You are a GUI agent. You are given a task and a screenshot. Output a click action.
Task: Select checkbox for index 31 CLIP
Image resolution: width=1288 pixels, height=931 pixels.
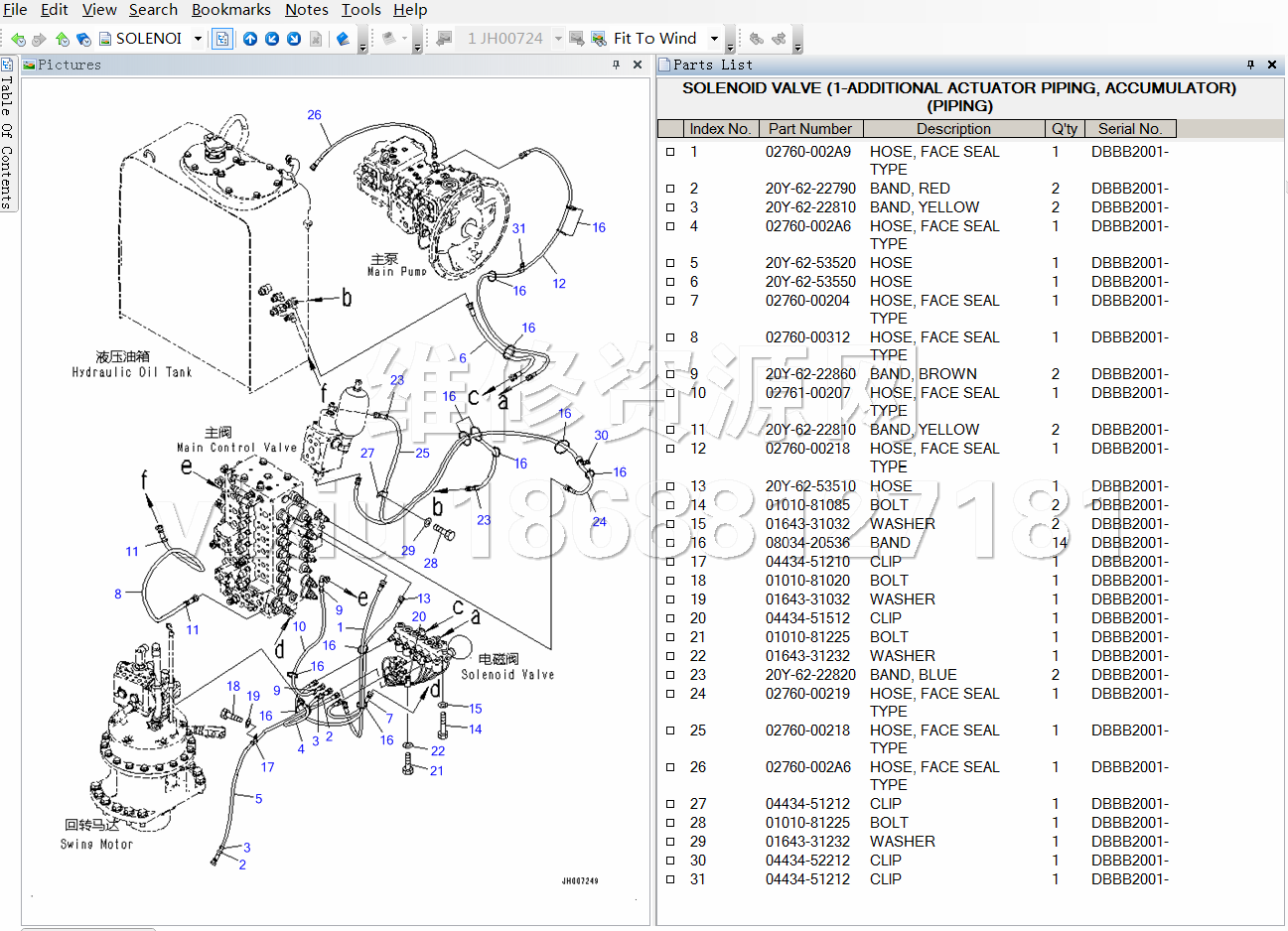pos(670,879)
